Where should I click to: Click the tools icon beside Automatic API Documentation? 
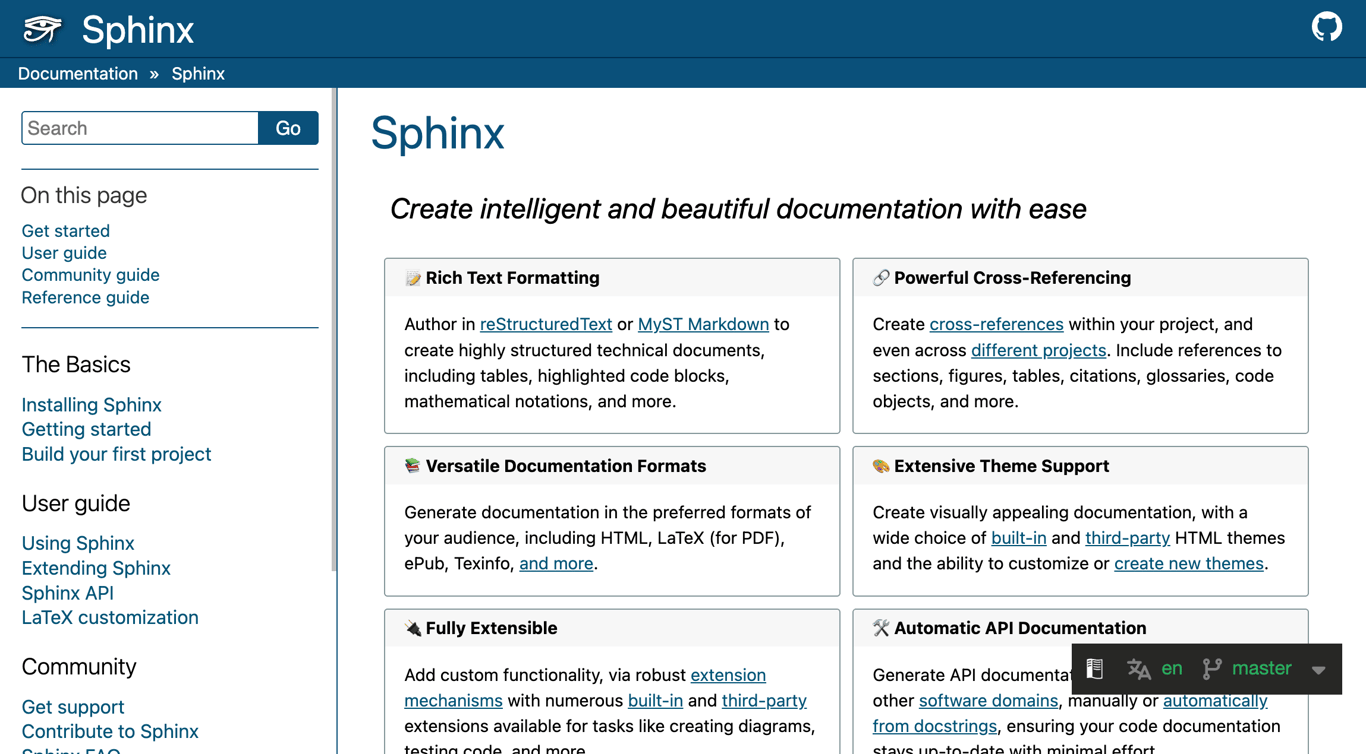point(880,628)
